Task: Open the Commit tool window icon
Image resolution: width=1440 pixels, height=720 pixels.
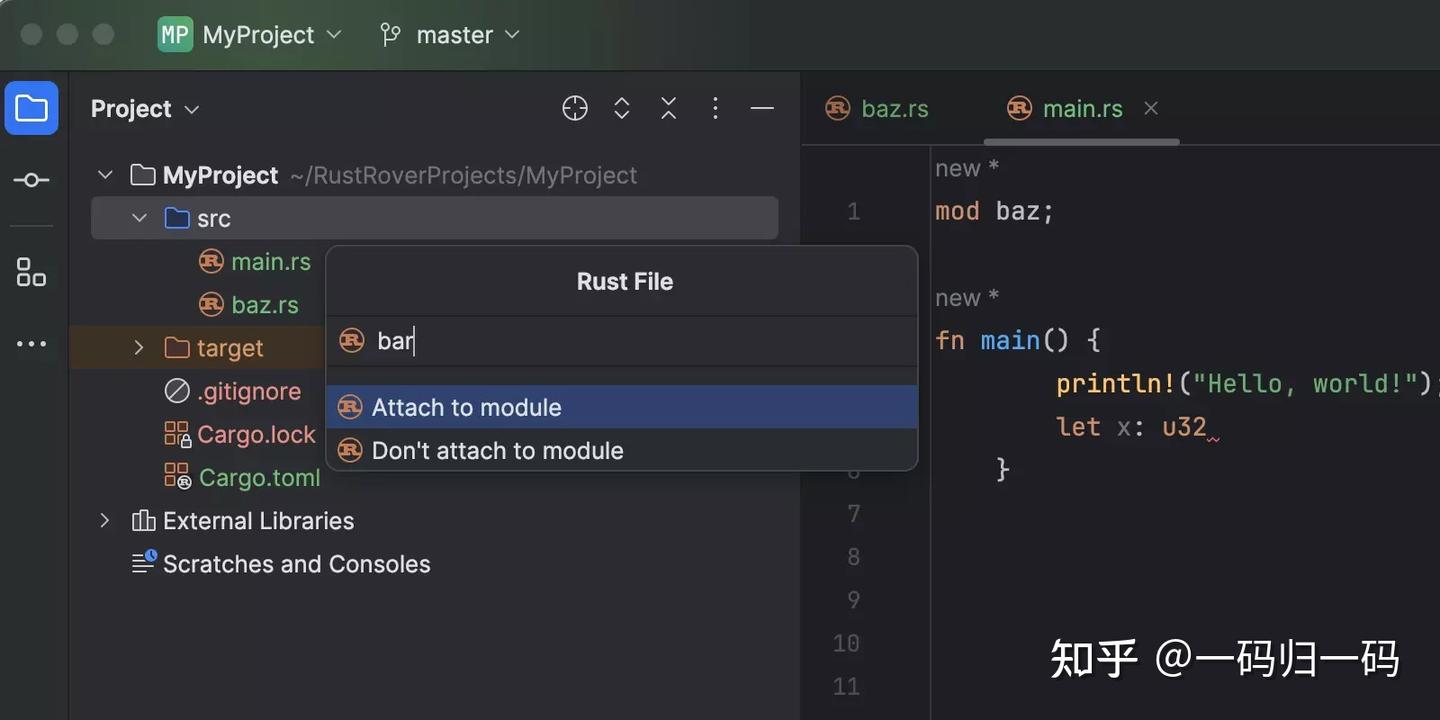Action: (x=31, y=180)
